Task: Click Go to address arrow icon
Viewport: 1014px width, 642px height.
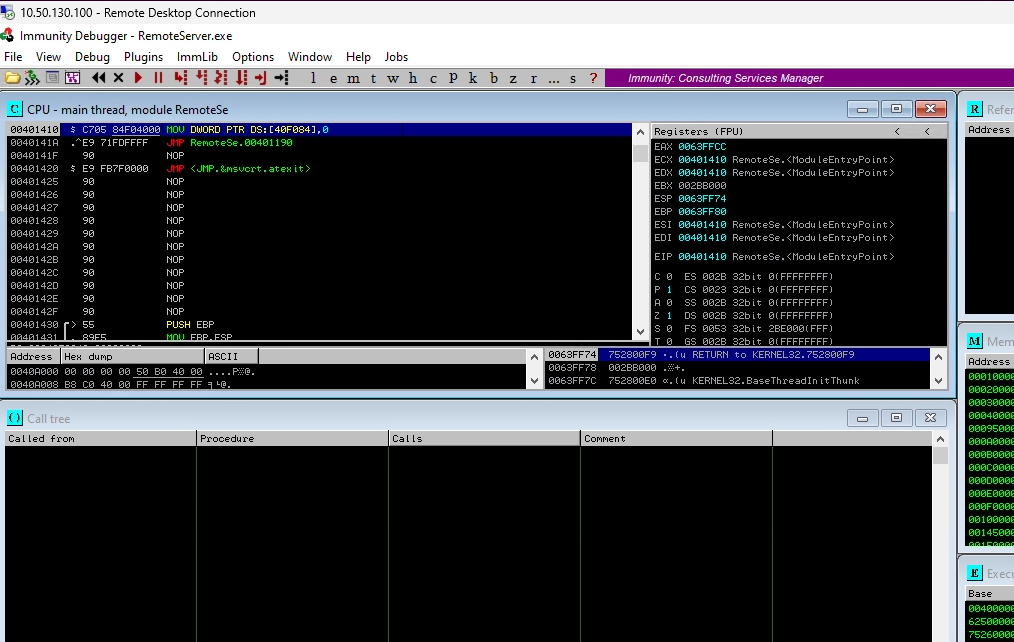Action: [x=281, y=78]
